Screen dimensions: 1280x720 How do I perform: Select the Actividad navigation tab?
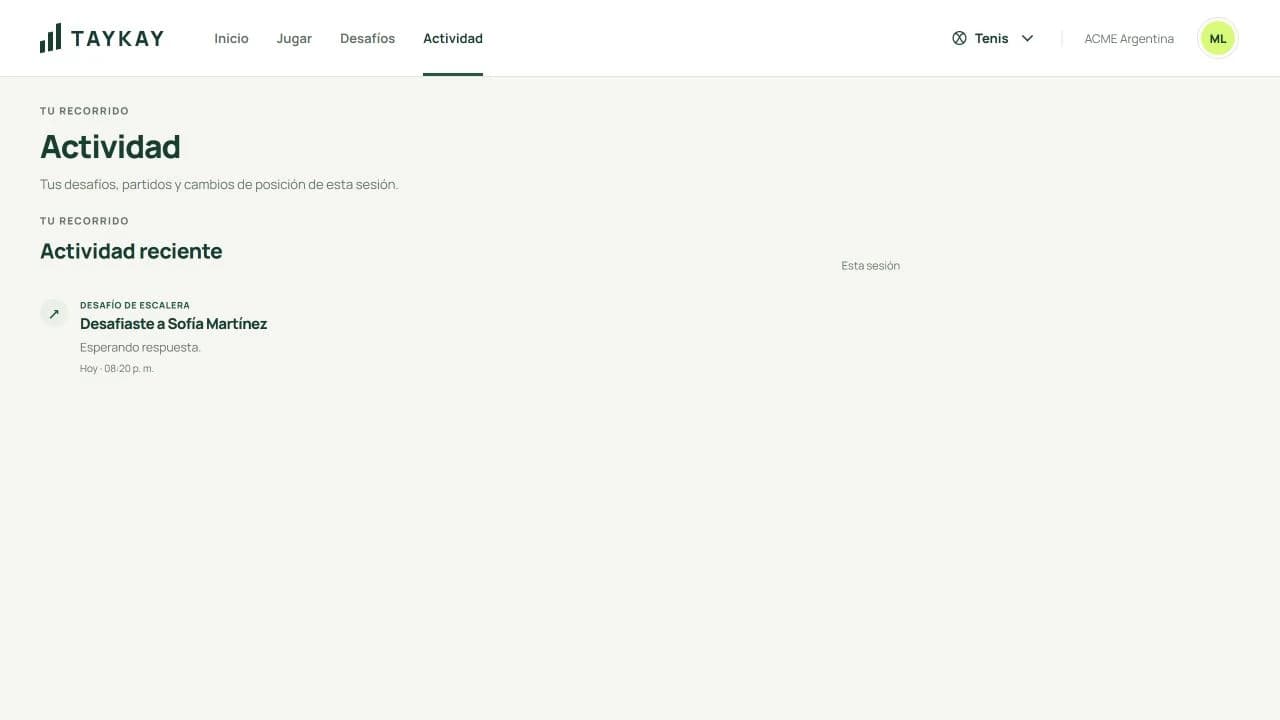[453, 38]
